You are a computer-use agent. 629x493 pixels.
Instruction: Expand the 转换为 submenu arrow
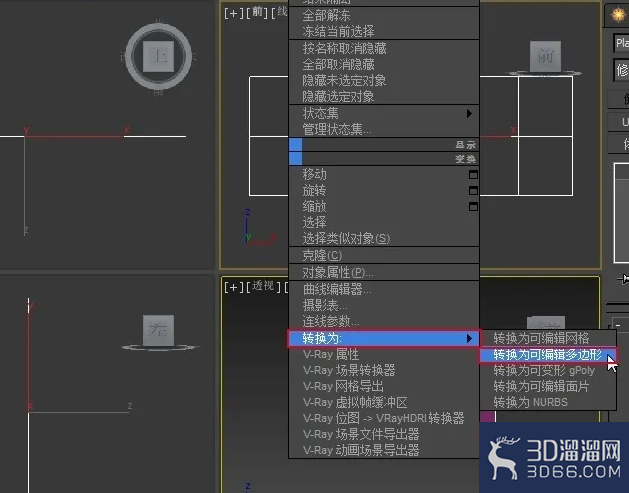tap(469, 339)
